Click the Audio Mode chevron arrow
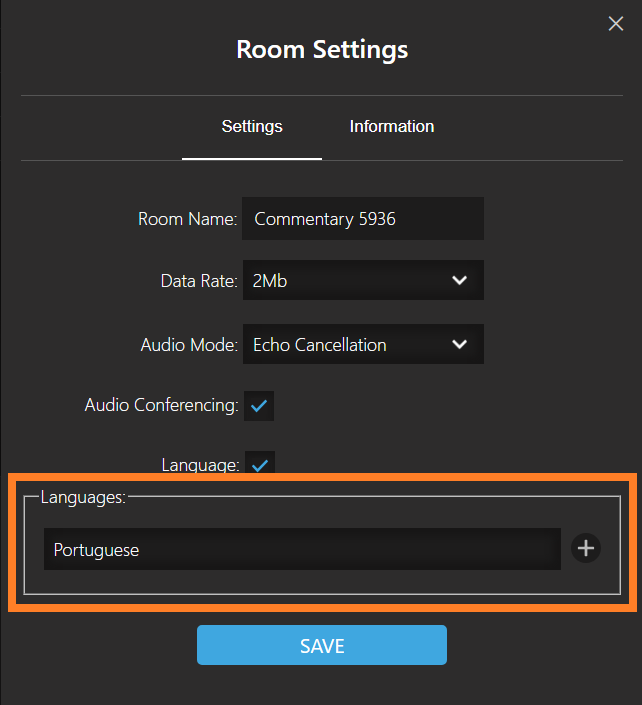 (459, 344)
